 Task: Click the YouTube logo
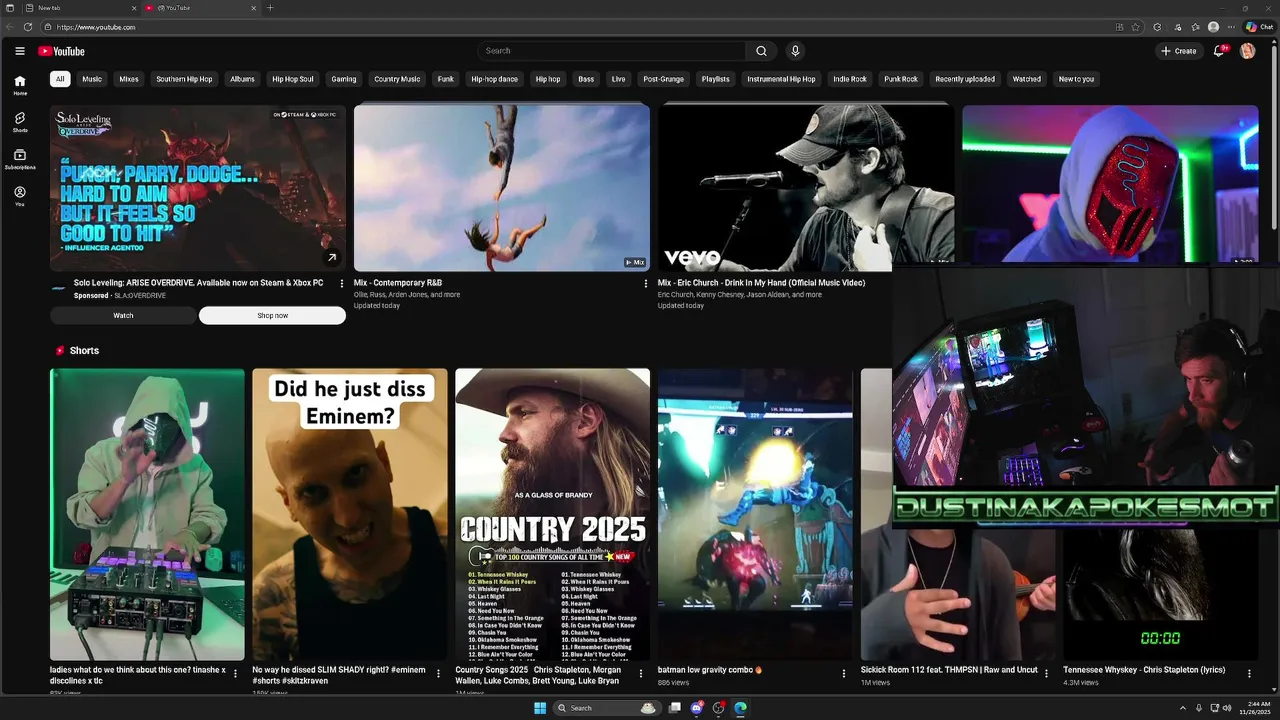[62, 51]
